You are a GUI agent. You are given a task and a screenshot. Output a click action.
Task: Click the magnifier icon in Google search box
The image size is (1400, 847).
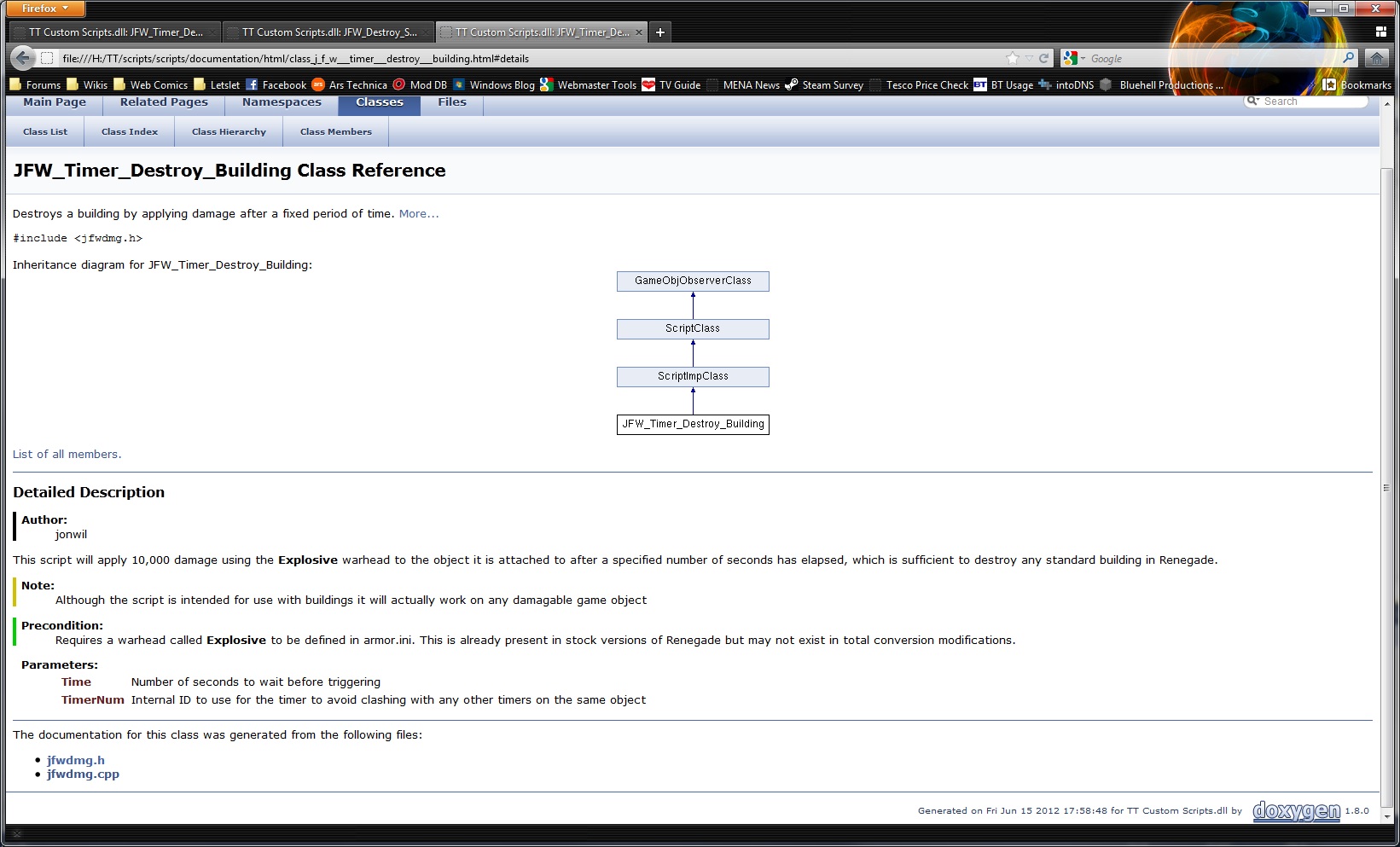click(x=1348, y=58)
